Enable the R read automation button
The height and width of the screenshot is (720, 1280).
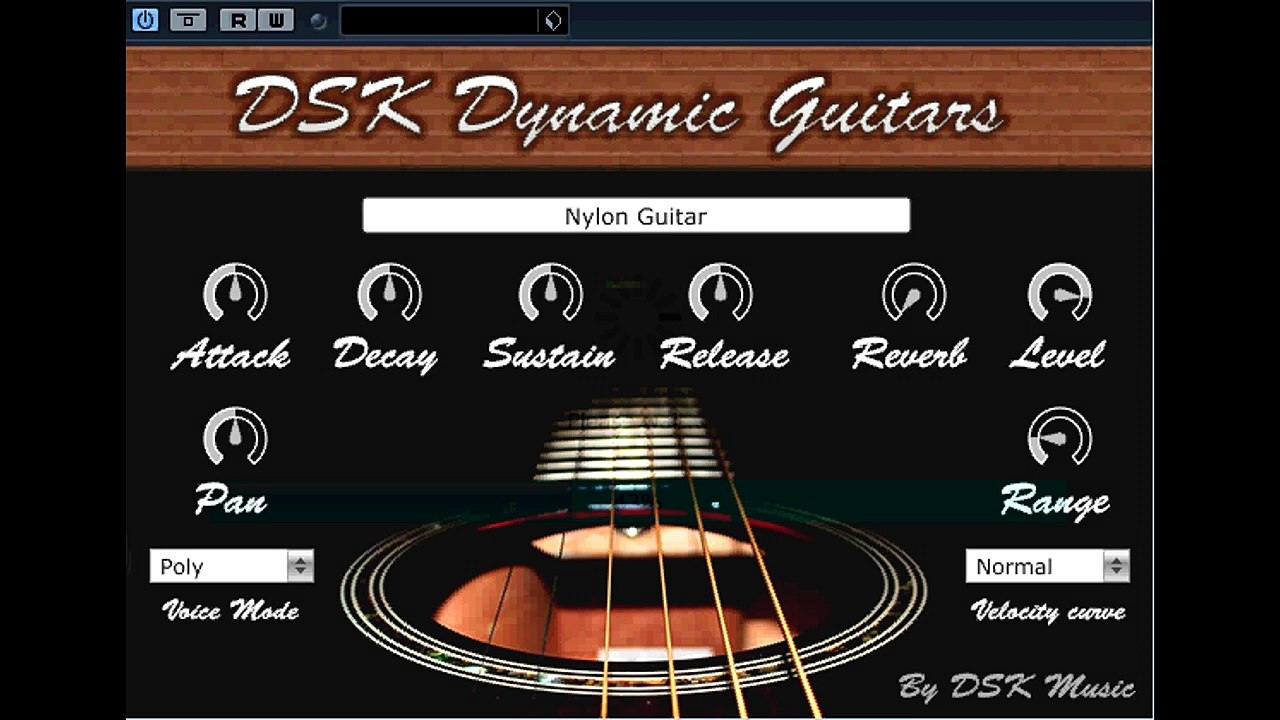pos(238,20)
